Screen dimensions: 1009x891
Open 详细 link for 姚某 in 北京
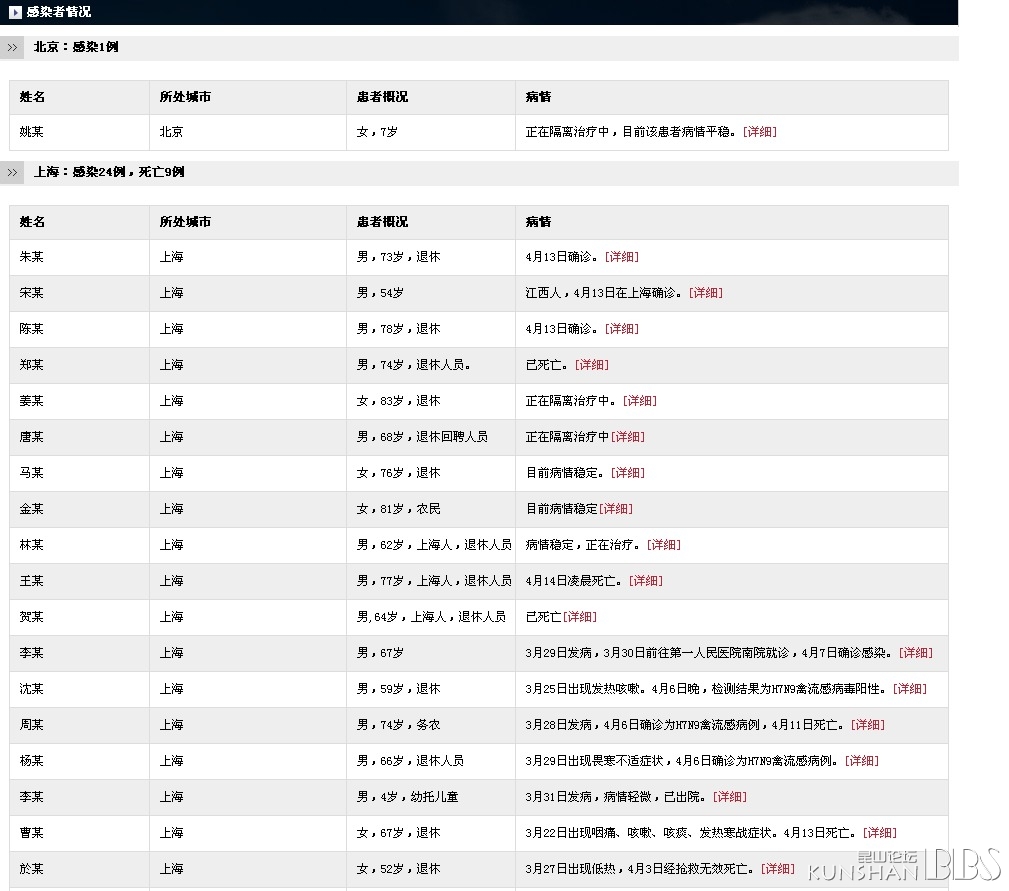[x=759, y=132]
